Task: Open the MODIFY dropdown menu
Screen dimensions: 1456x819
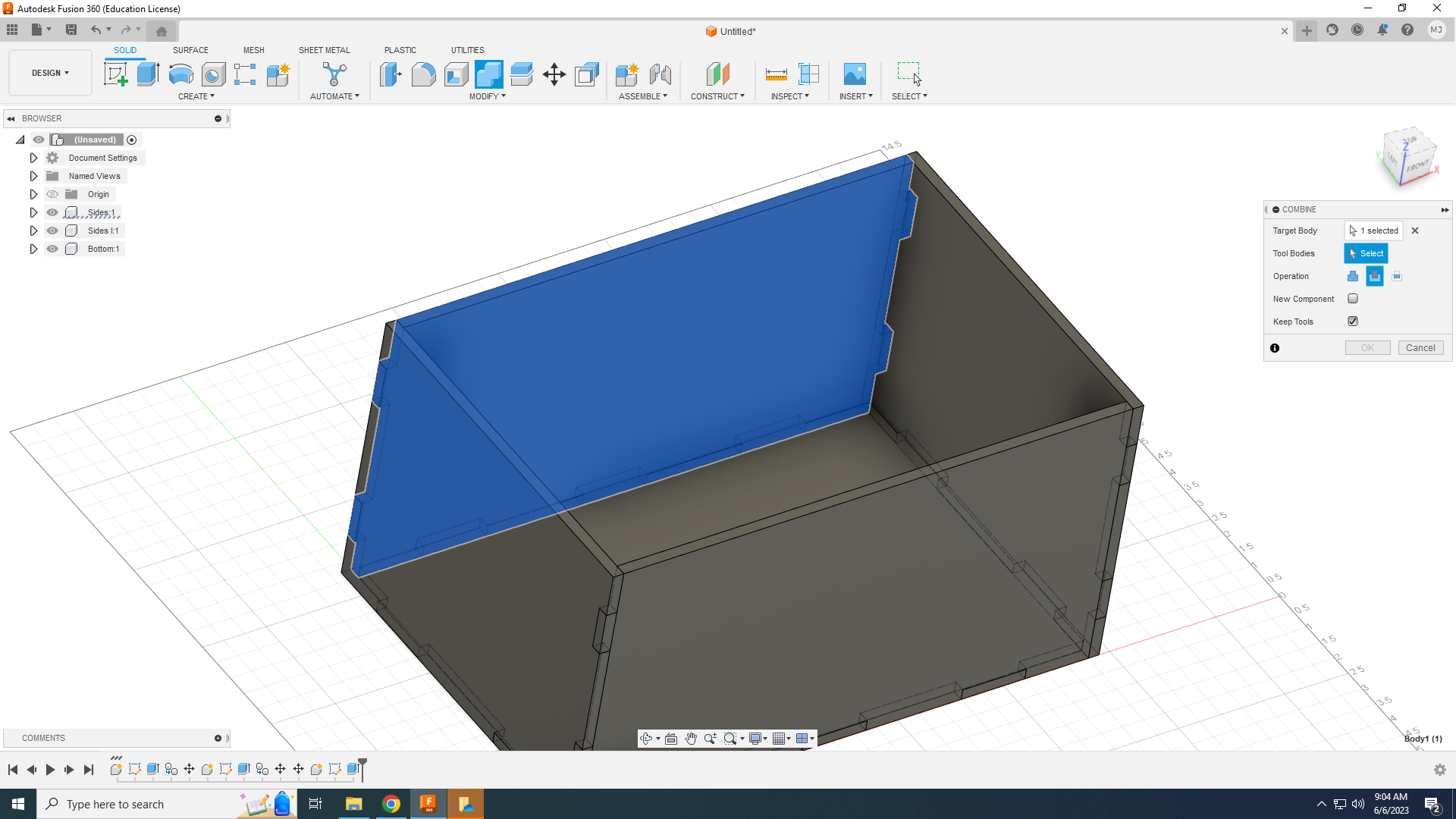Action: tap(487, 96)
